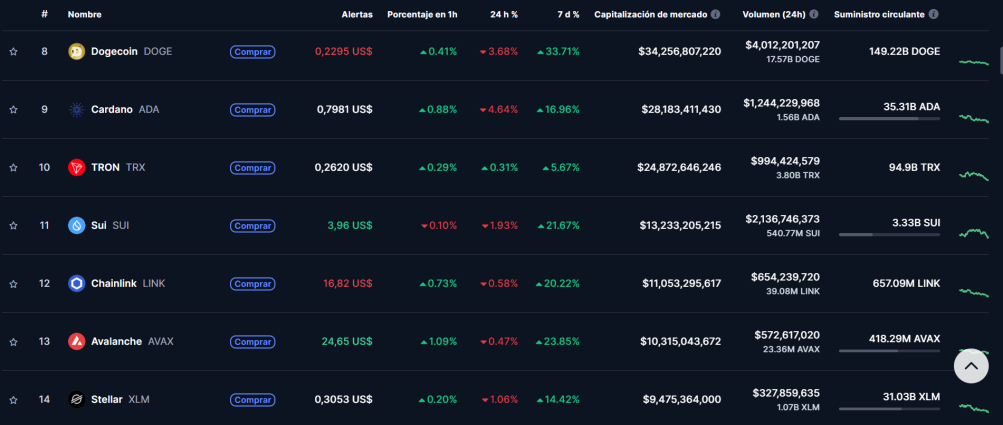Click the red TRON logo icon
Viewport: 1003px width, 425px height.
point(77,168)
